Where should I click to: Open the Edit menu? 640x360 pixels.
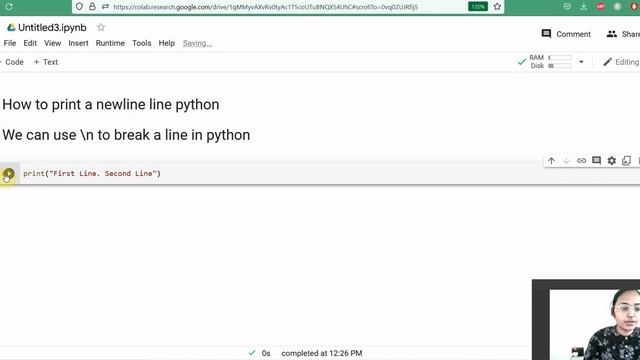[30, 43]
